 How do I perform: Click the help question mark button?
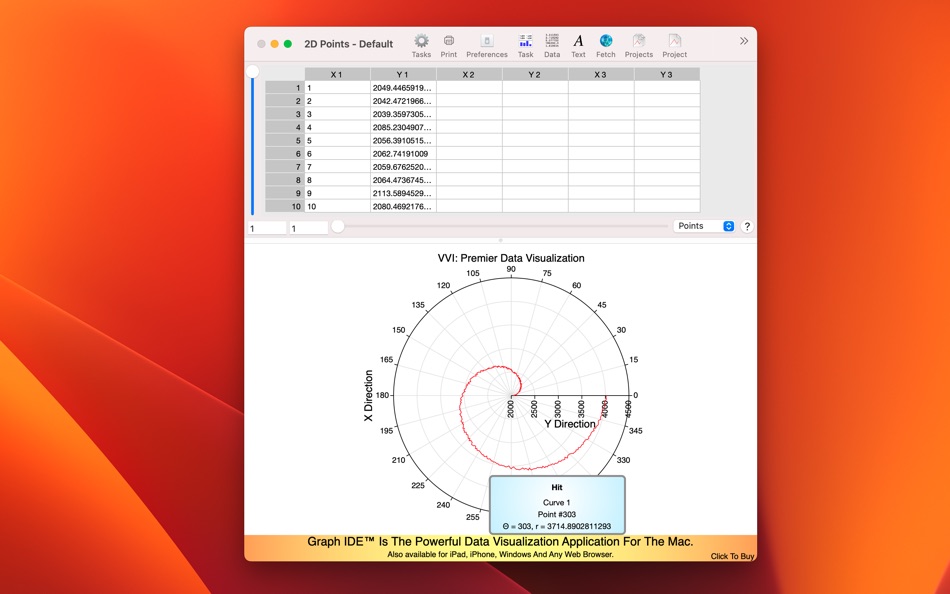click(x=747, y=226)
